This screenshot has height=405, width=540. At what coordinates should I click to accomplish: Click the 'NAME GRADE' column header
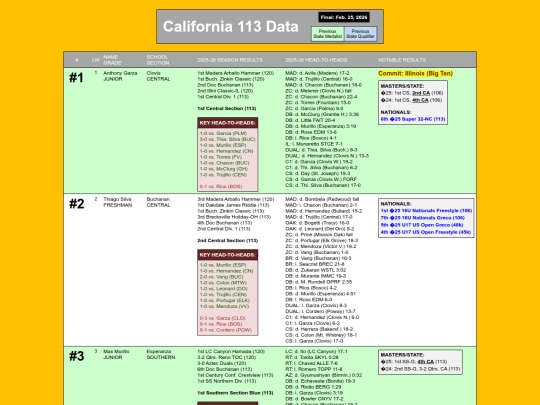[x=112, y=60]
